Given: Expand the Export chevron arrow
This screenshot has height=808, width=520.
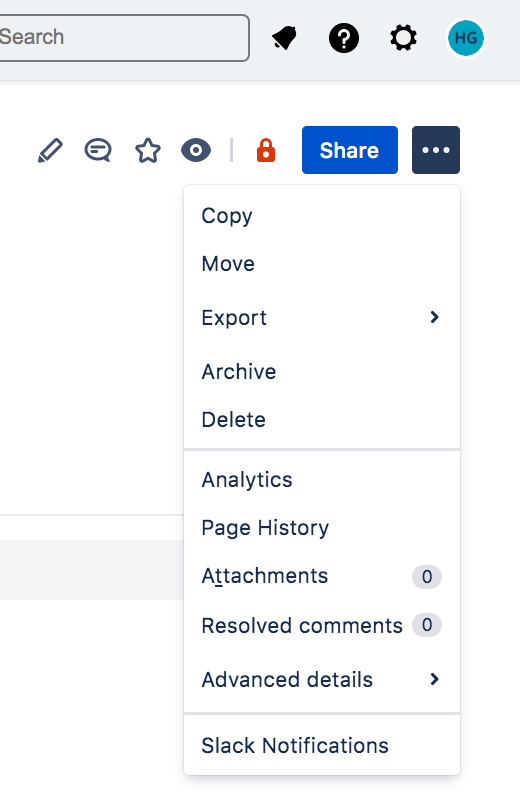Looking at the screenshot, I should [434, 317].
